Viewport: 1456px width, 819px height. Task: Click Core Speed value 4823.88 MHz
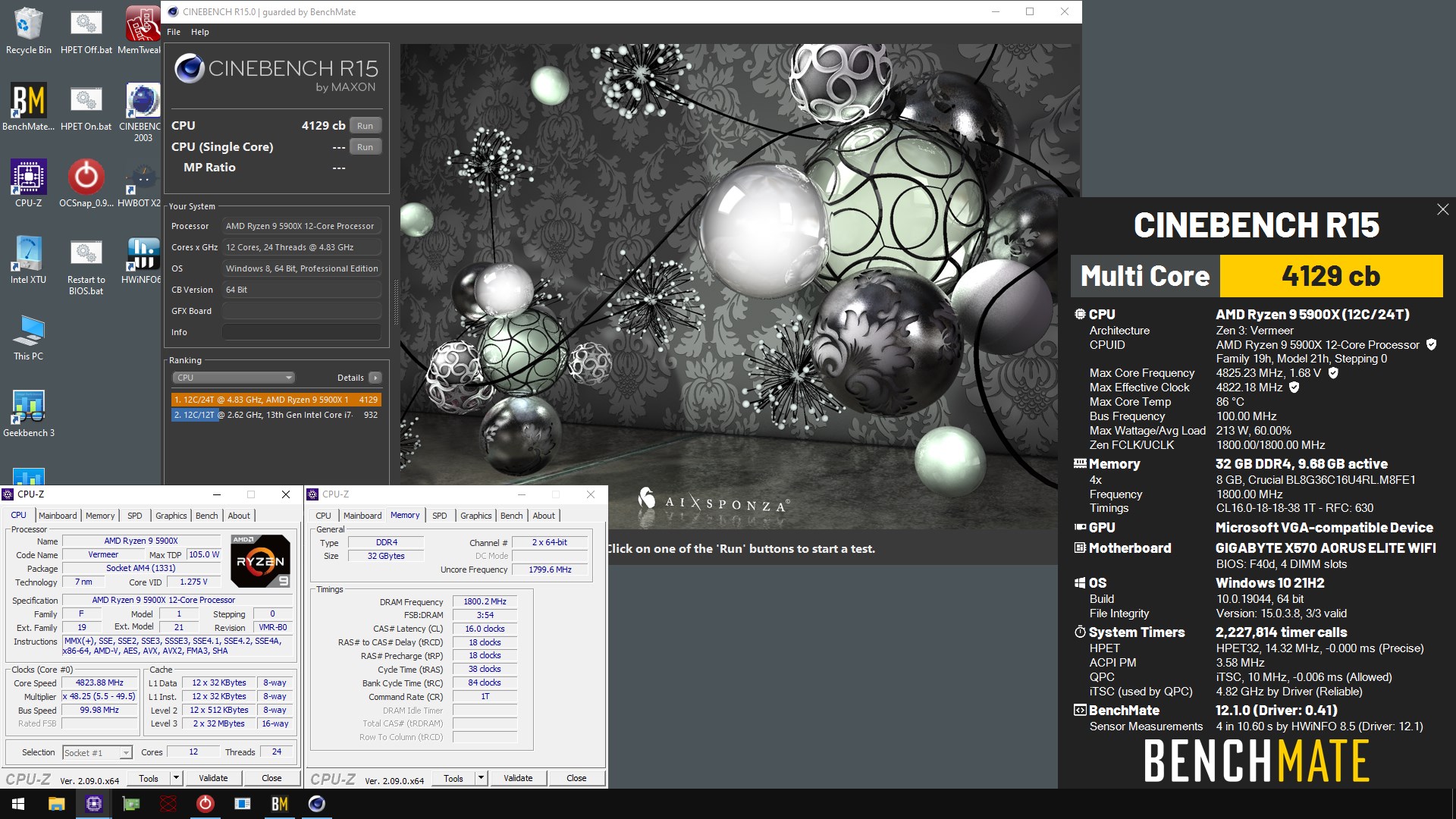point(99,682)
